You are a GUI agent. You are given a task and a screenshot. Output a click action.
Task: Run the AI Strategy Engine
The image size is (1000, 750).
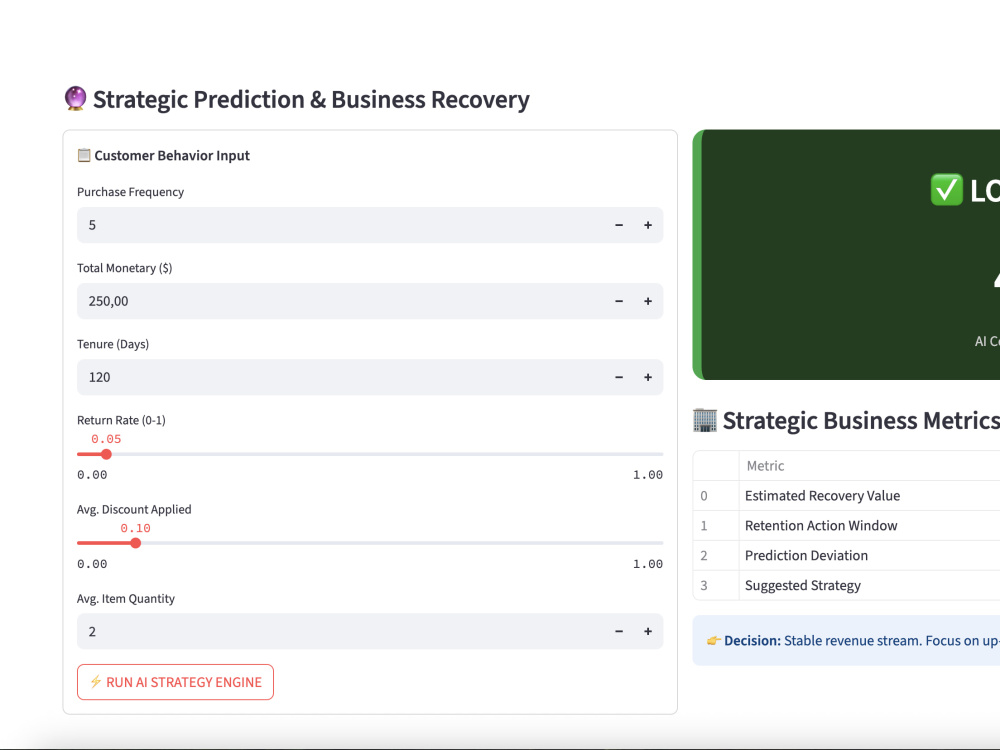[x=175, y=682]
